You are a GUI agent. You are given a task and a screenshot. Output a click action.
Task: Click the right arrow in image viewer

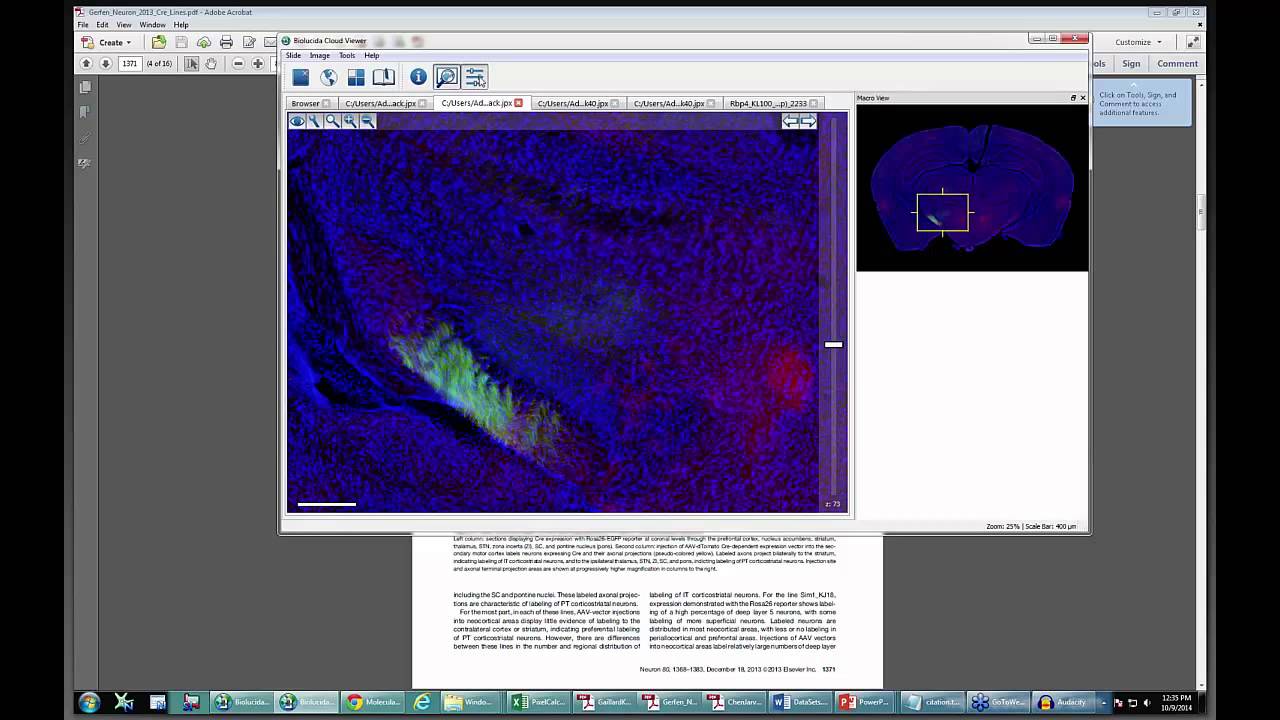808,121
